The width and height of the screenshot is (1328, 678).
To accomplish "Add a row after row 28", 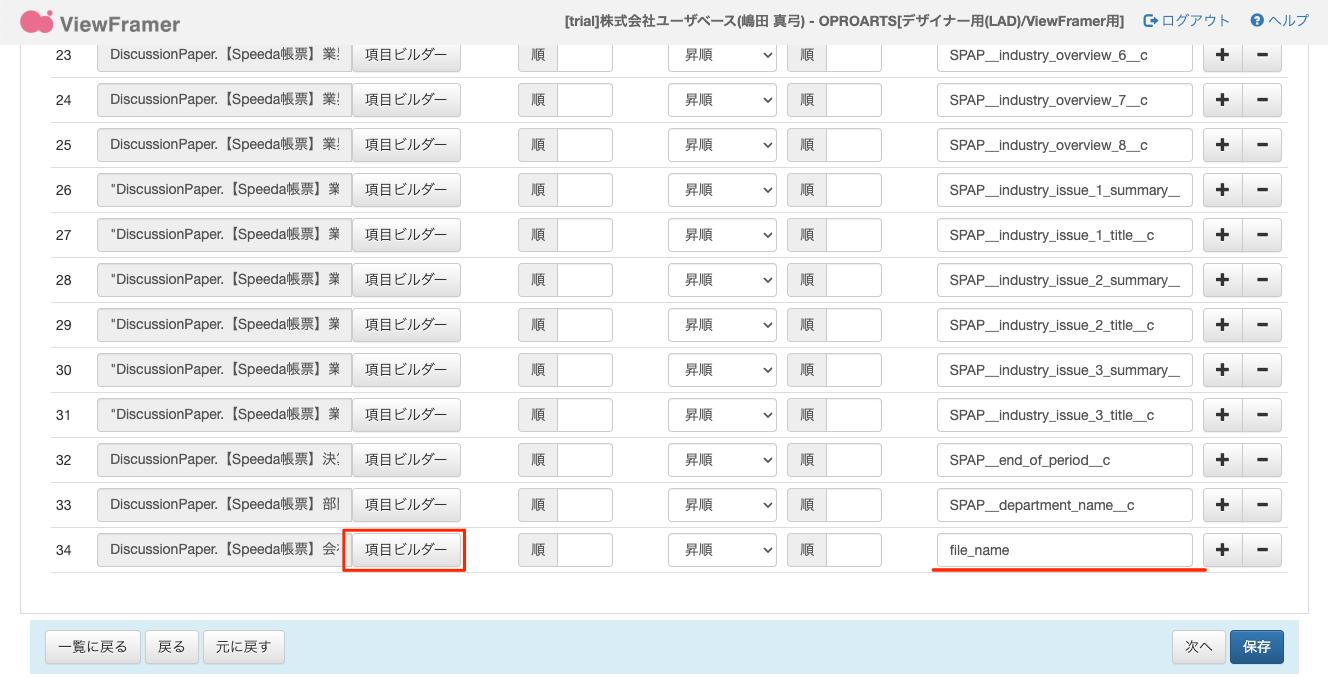I will coord(1222,280).
